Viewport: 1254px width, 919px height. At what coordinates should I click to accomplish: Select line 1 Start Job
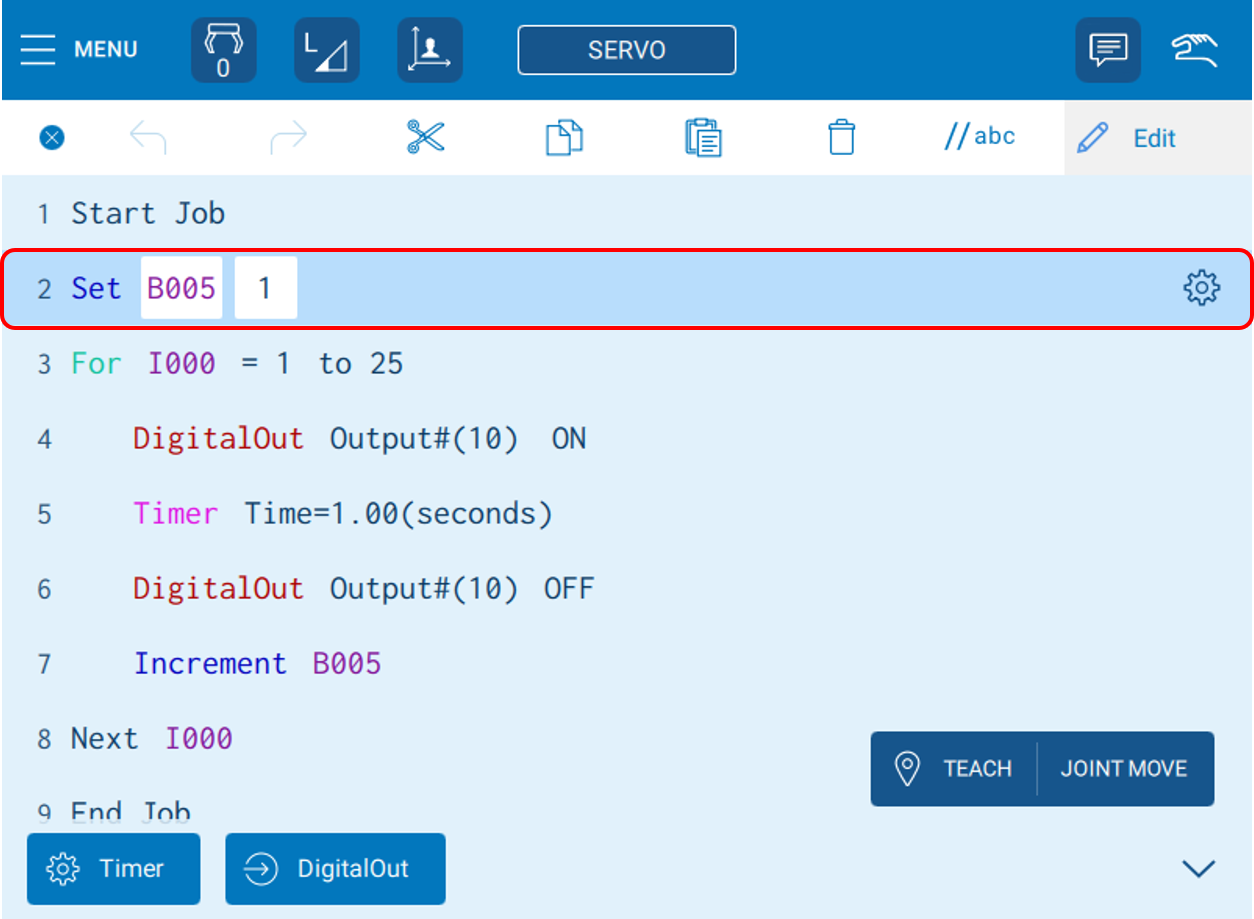pos(627,213)
